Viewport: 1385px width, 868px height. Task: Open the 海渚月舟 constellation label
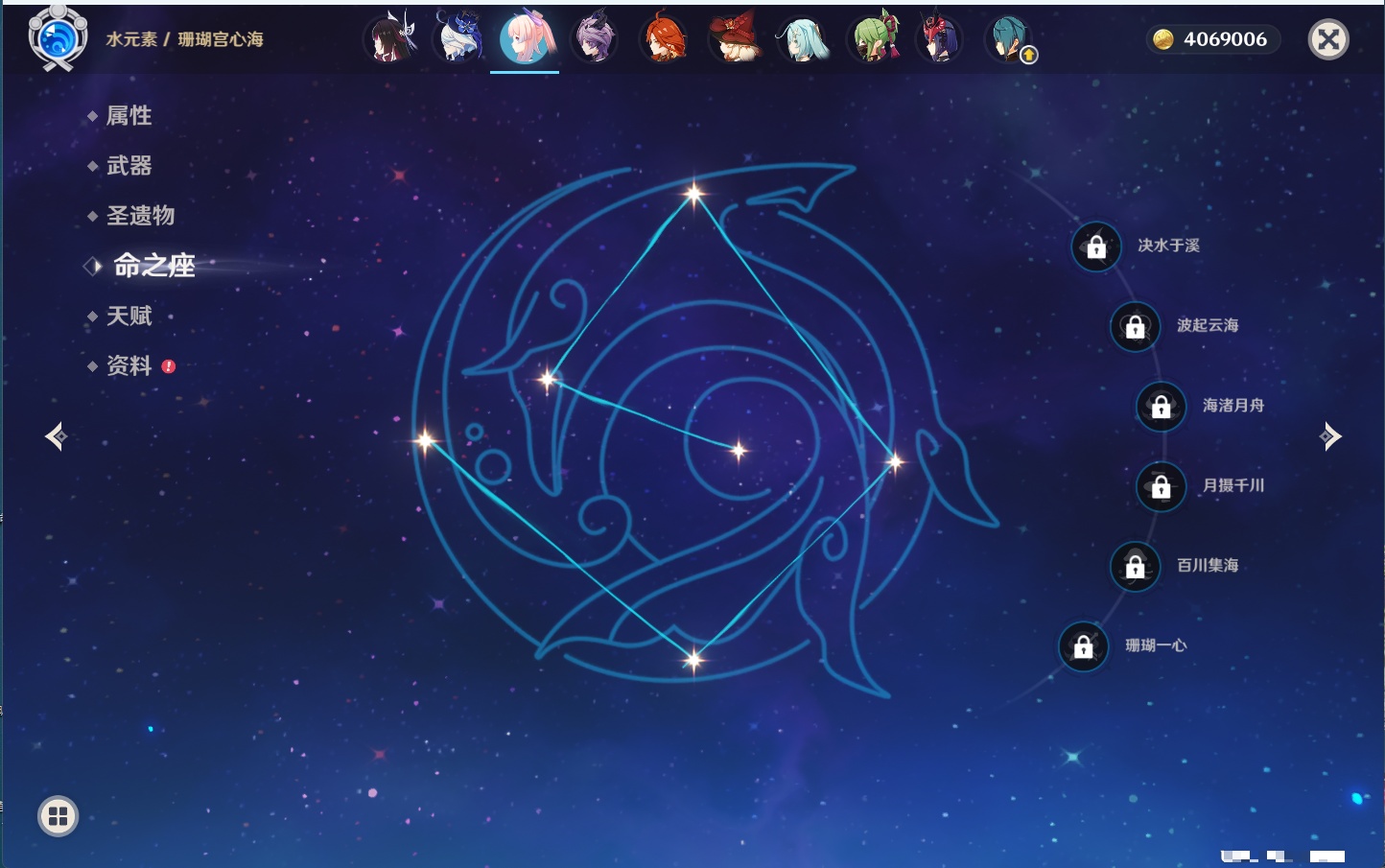click(x=1233, y=406)
